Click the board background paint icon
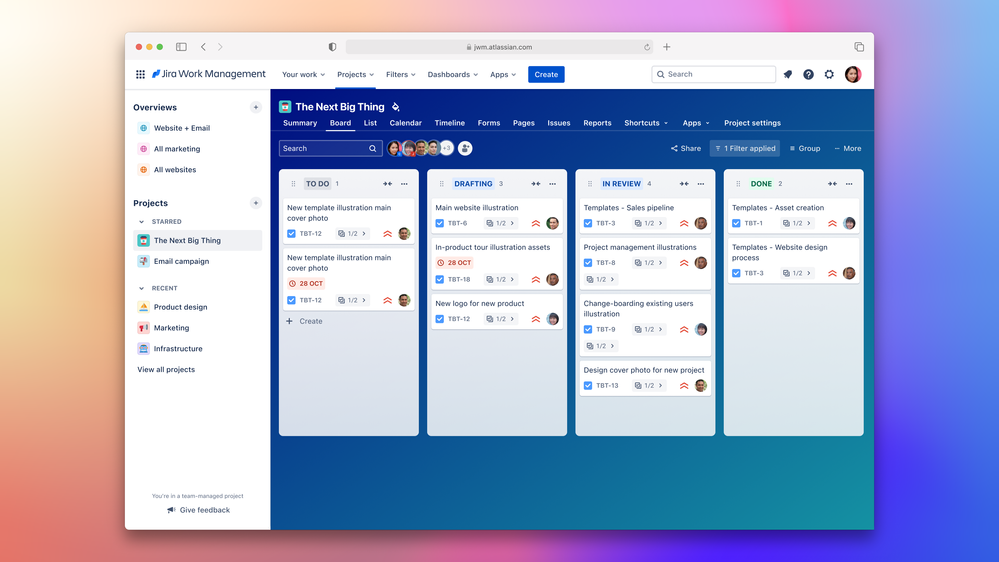 (396, 107)
